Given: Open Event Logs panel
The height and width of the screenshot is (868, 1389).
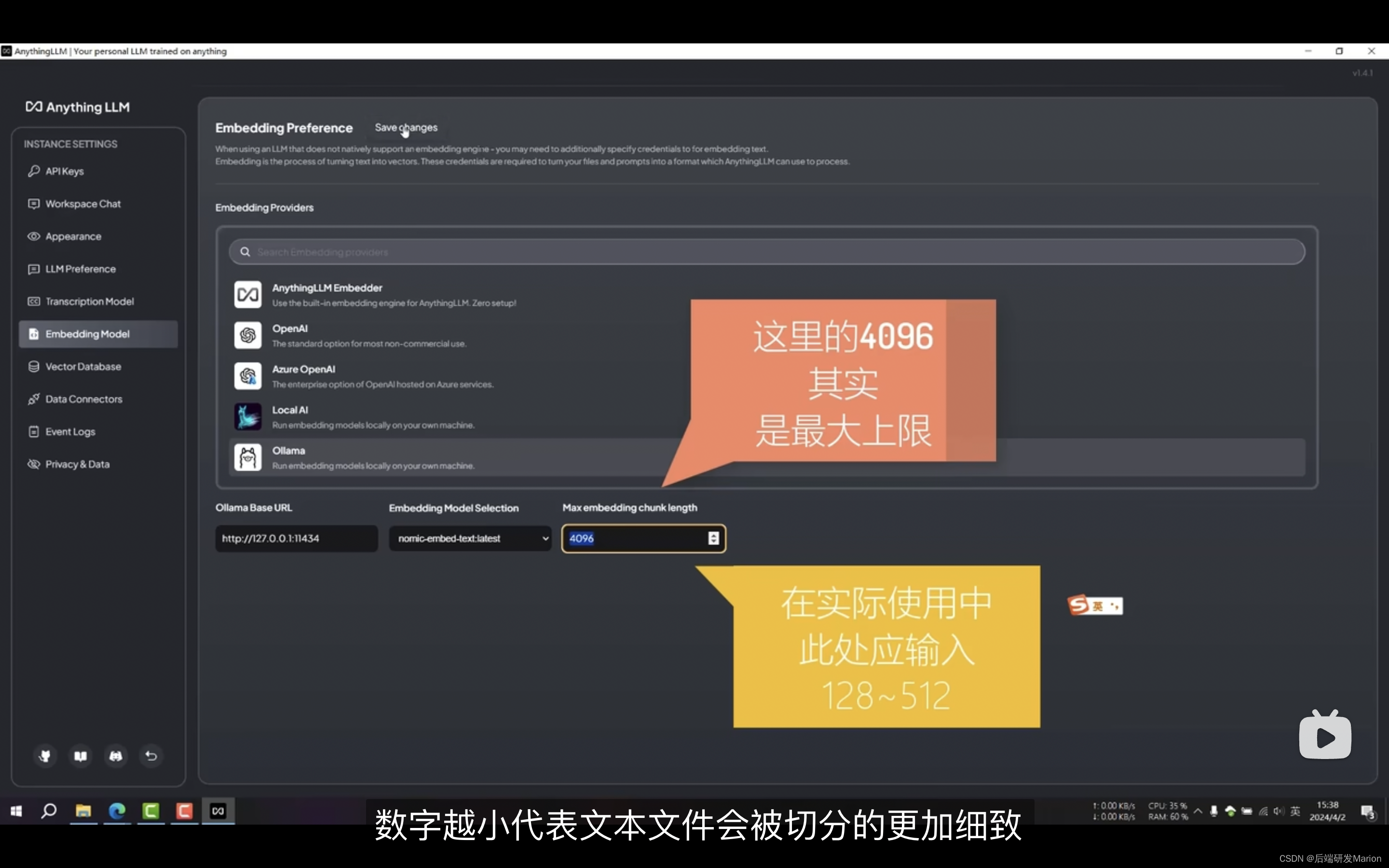Looking at the screenshot, I should [x=69, y=432].
